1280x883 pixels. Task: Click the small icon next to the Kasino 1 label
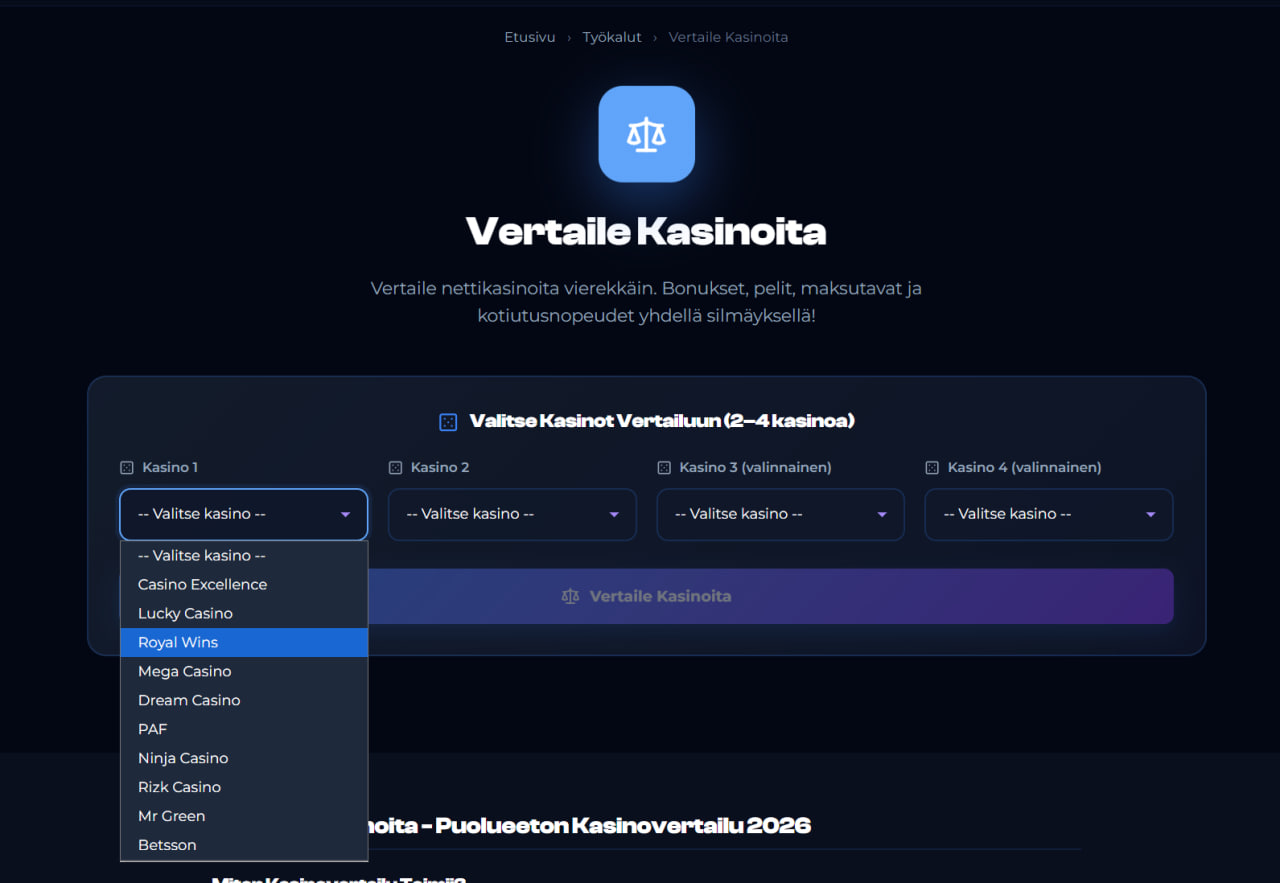127,467
